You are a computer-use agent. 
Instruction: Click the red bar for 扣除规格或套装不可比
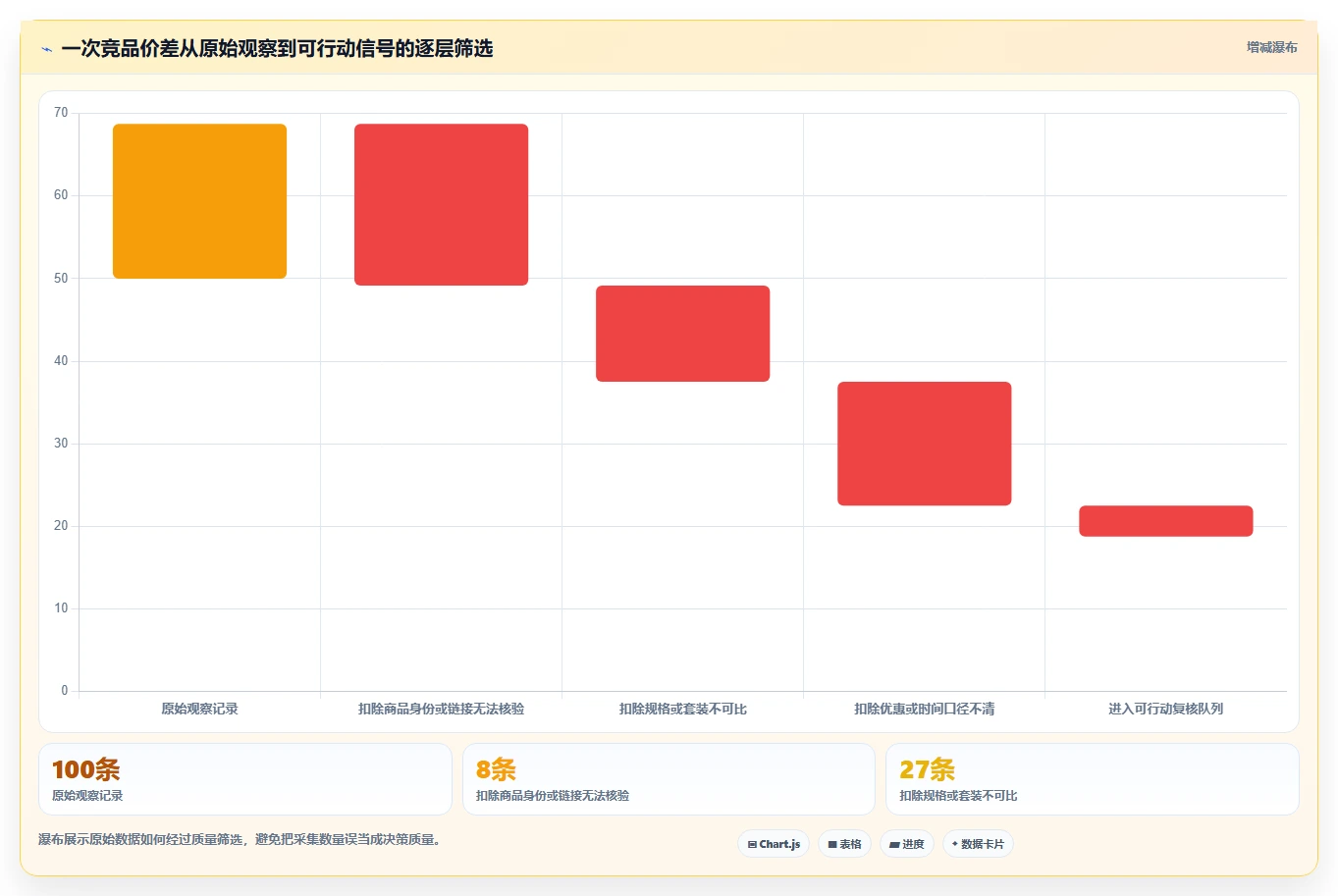(x=682, y=334)
